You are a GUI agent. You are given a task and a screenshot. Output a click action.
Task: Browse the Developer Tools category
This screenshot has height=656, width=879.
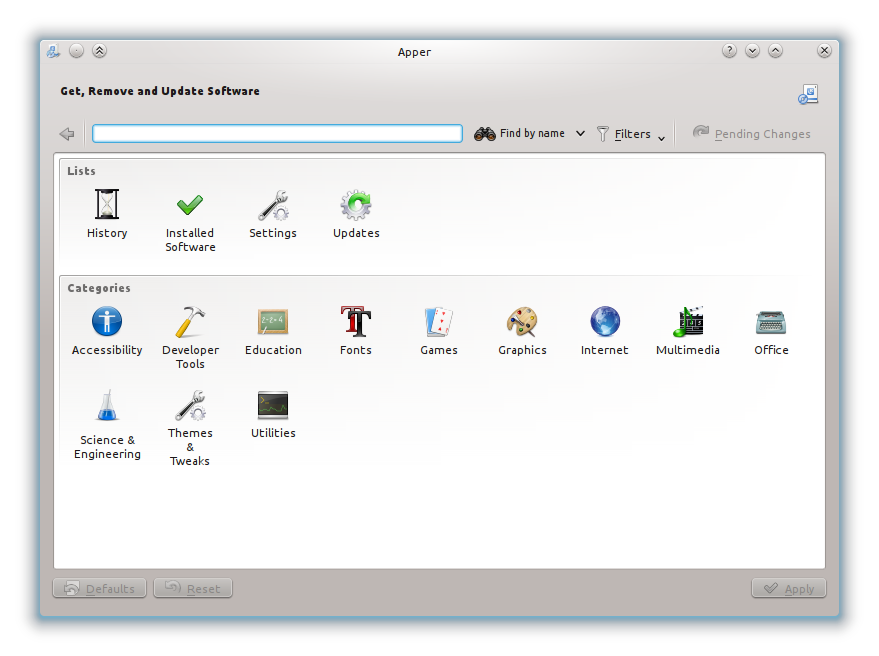point(190,338)
